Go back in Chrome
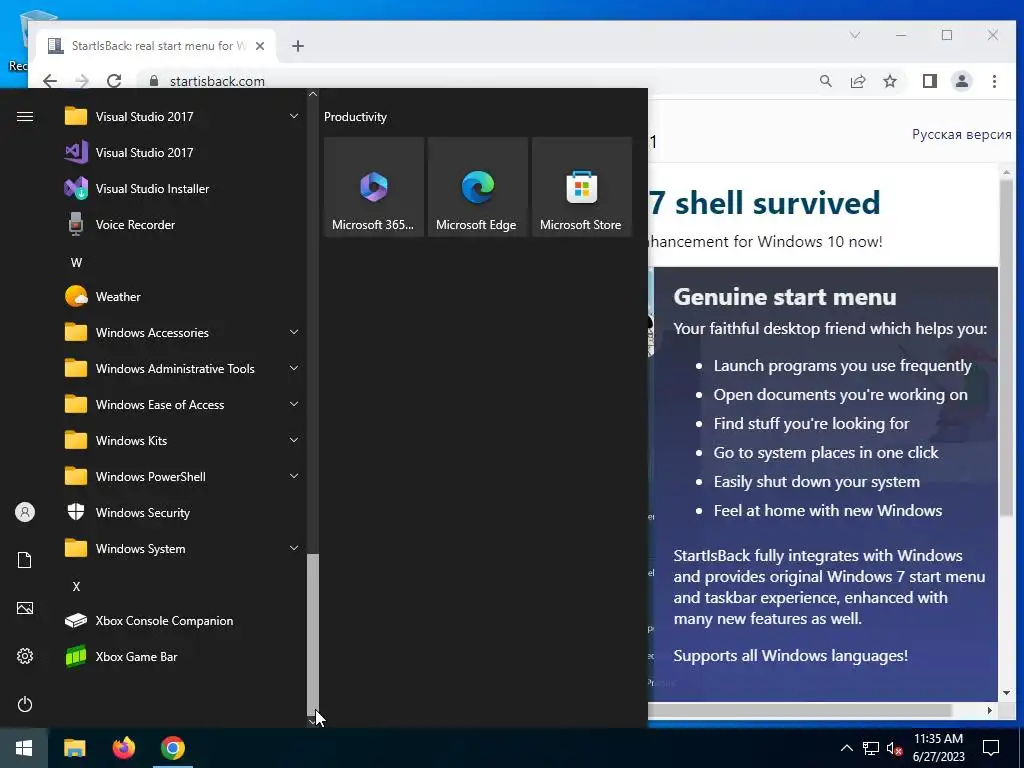 click(50, 81)
